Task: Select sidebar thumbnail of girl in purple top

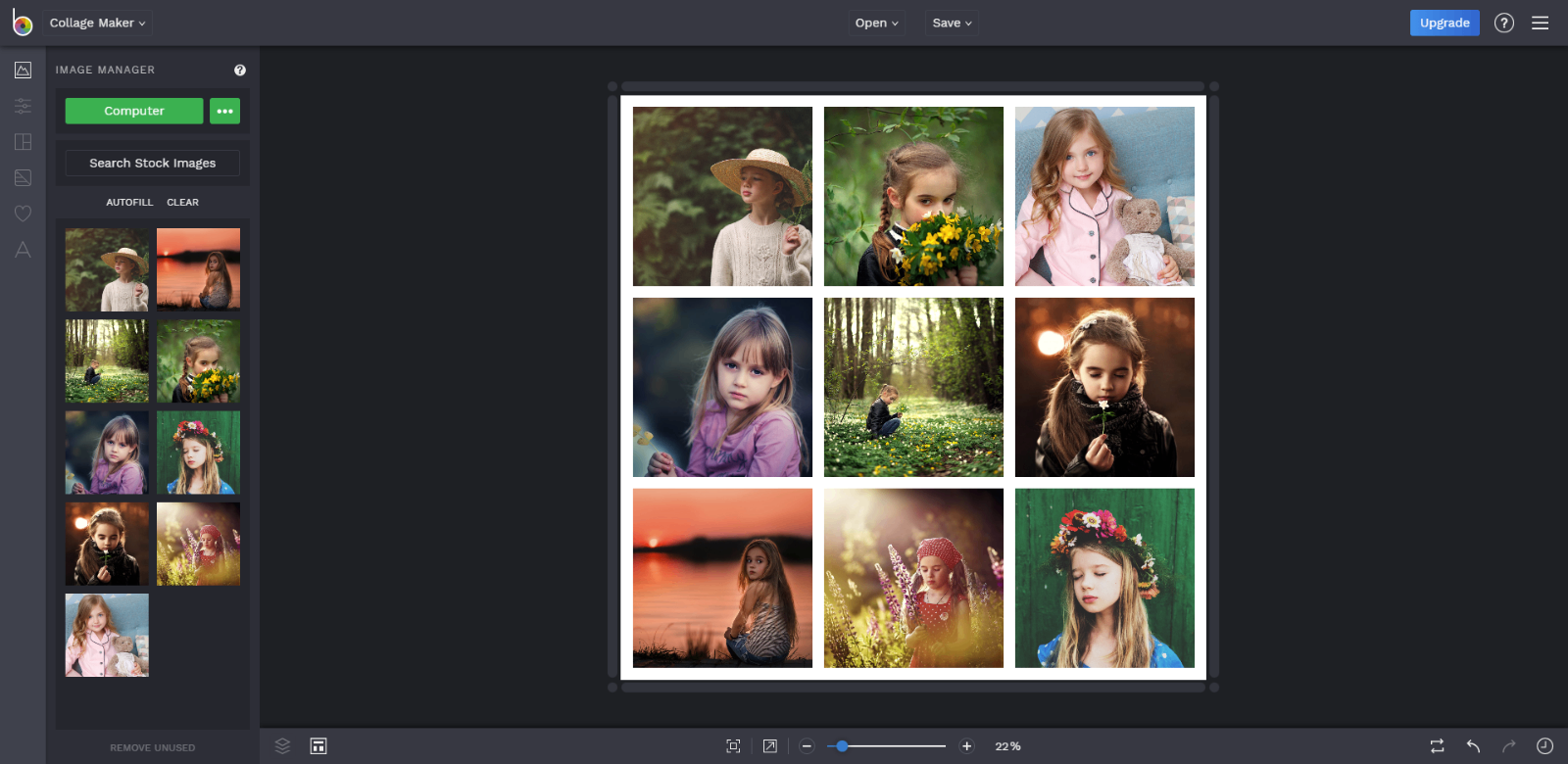Action: [x=107, y=453]
